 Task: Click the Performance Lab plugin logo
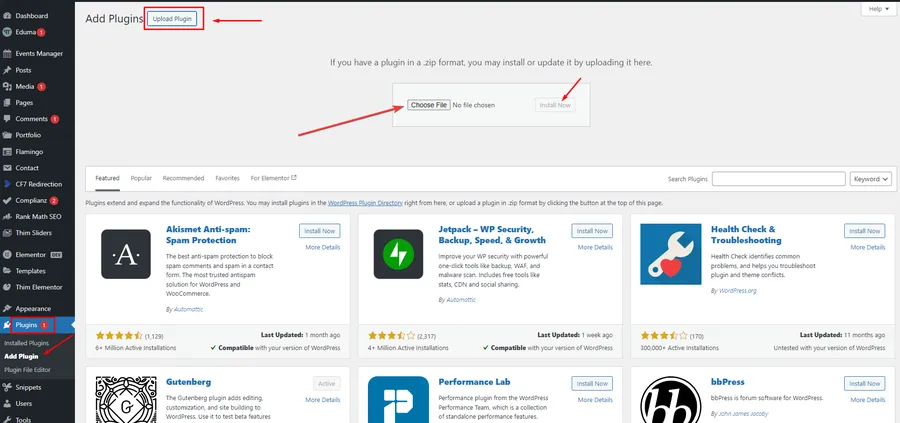(398, 399)
